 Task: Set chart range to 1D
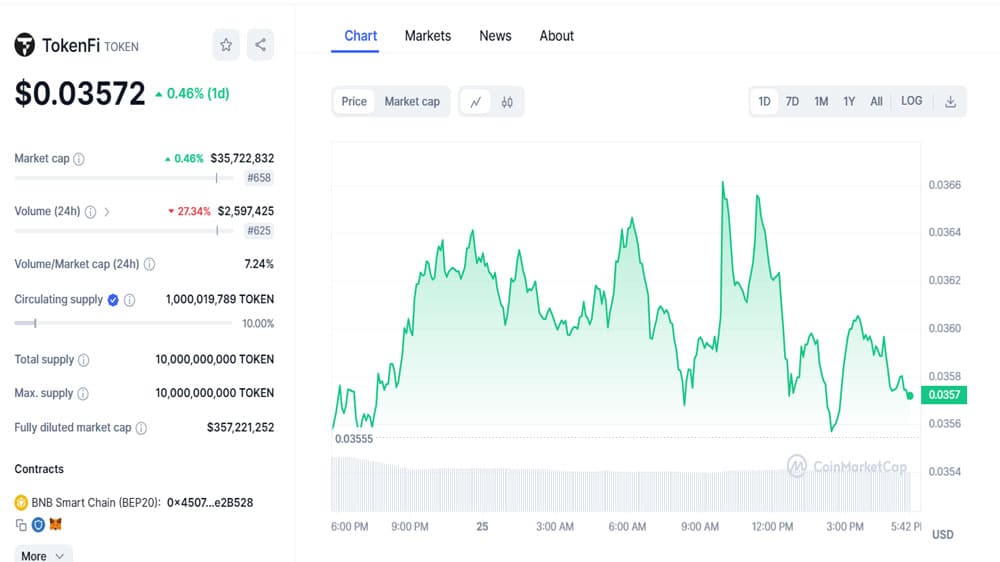tap(765, 101)
